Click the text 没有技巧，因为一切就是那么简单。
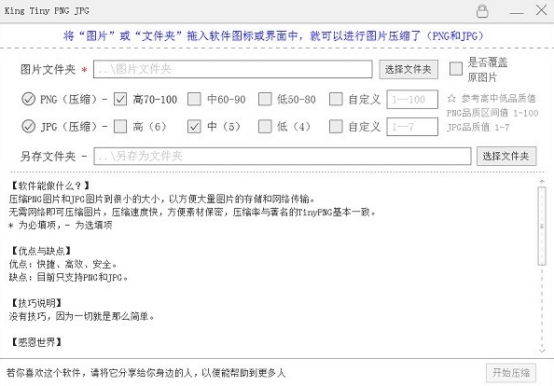This screenshot has width=554, height=386. click(82, 316)
